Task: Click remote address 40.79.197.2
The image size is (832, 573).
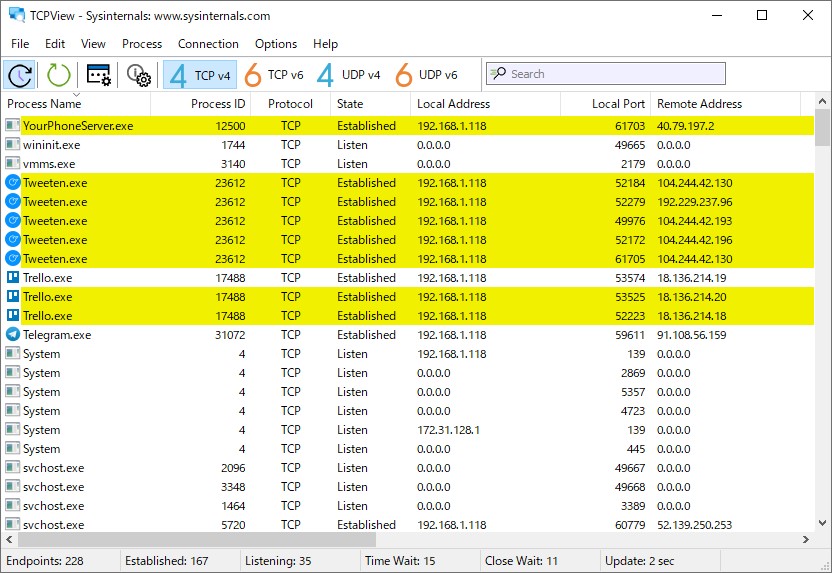Action: point(686,126)
